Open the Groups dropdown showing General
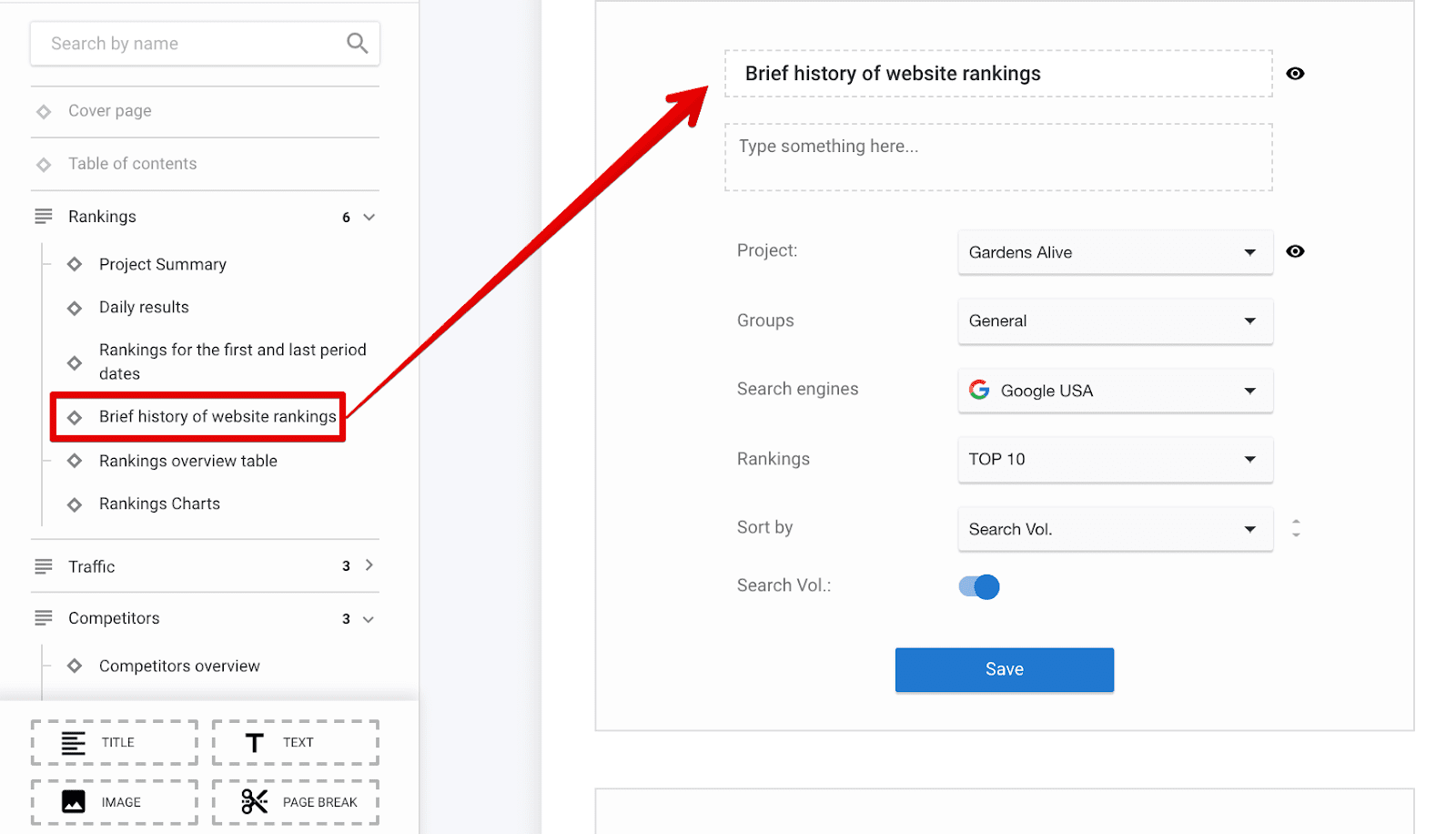 [1115, 321]
